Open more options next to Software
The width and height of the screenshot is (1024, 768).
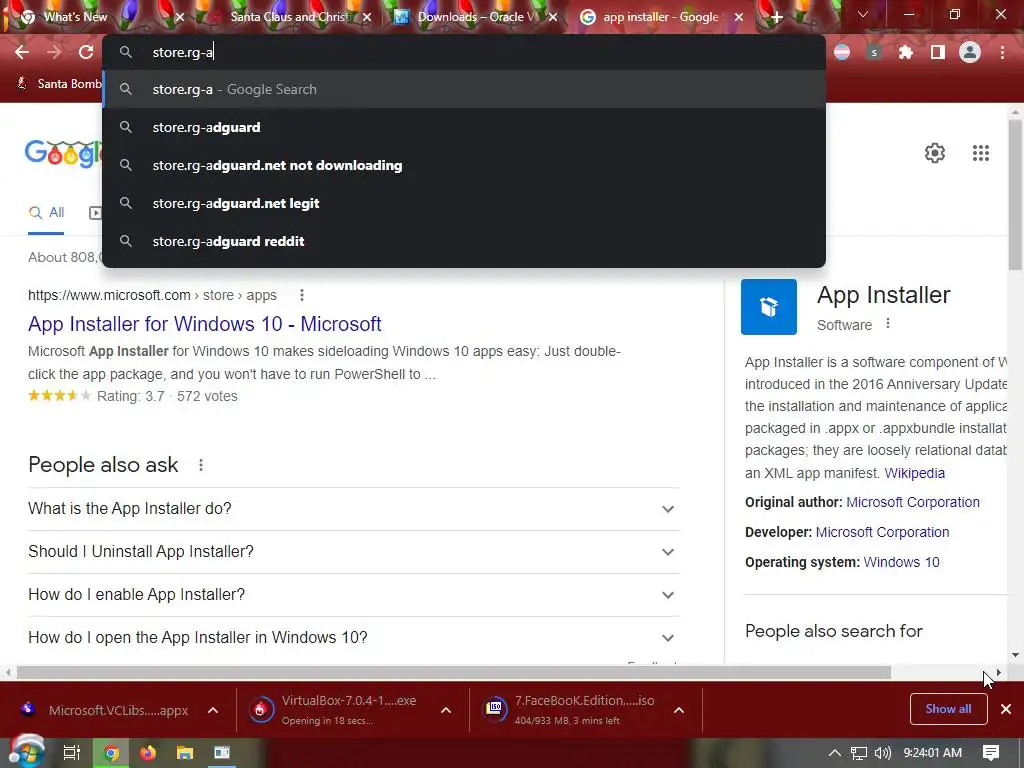[x=888, y=323]
